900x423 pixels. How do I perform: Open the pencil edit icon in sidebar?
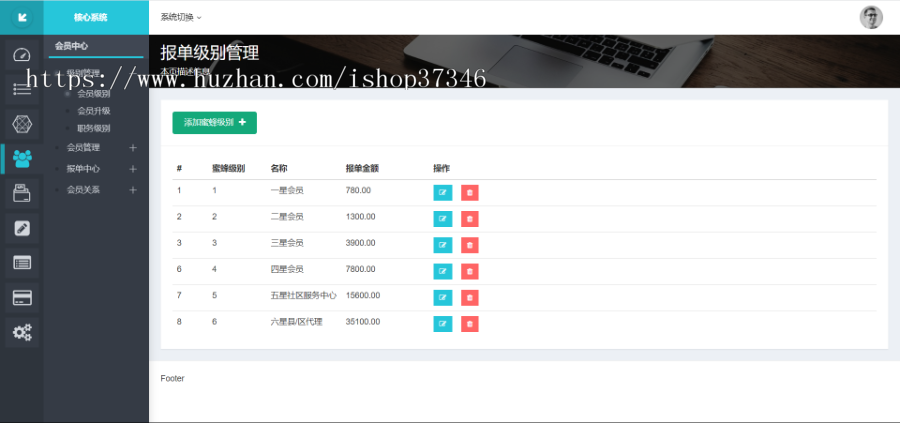point(22,228)
